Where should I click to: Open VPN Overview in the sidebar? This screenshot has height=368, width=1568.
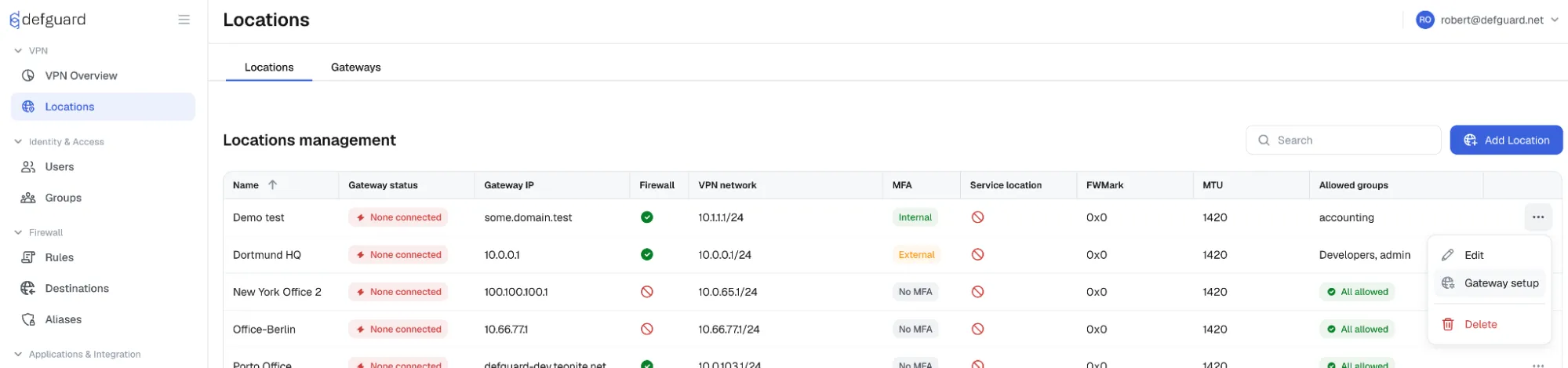103,75
